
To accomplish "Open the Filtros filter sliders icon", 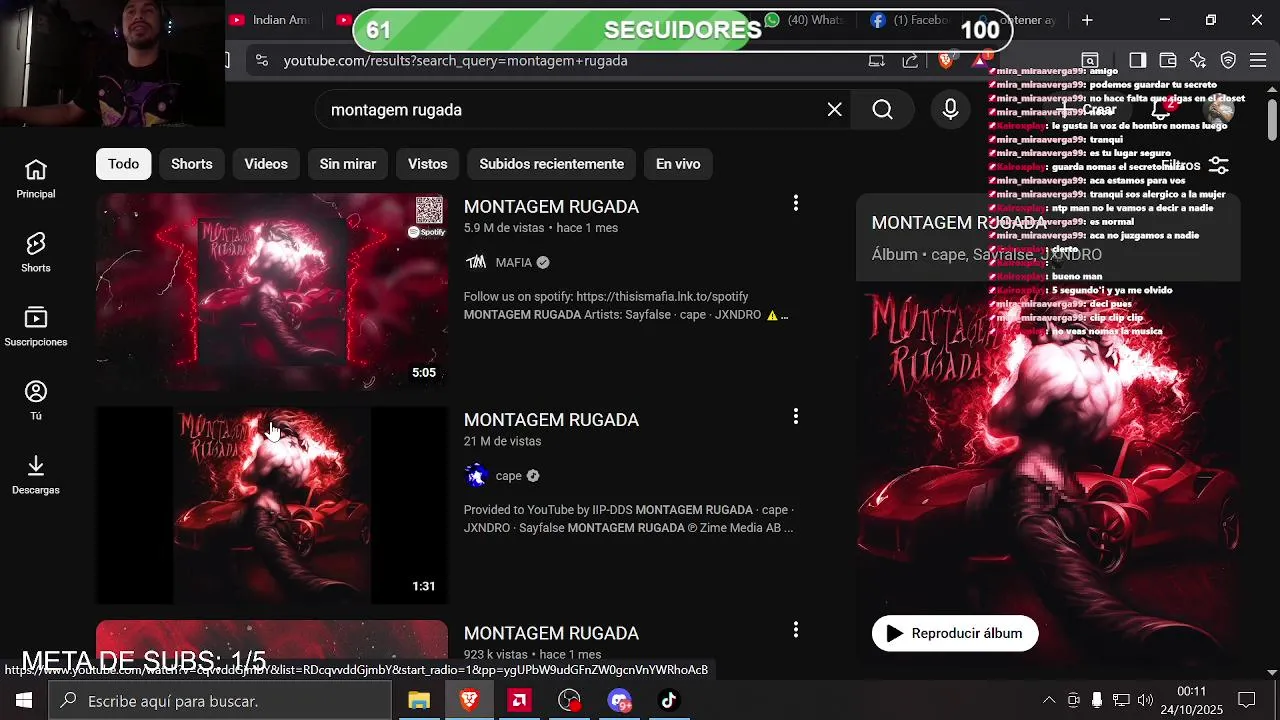I will point(1219,165).
